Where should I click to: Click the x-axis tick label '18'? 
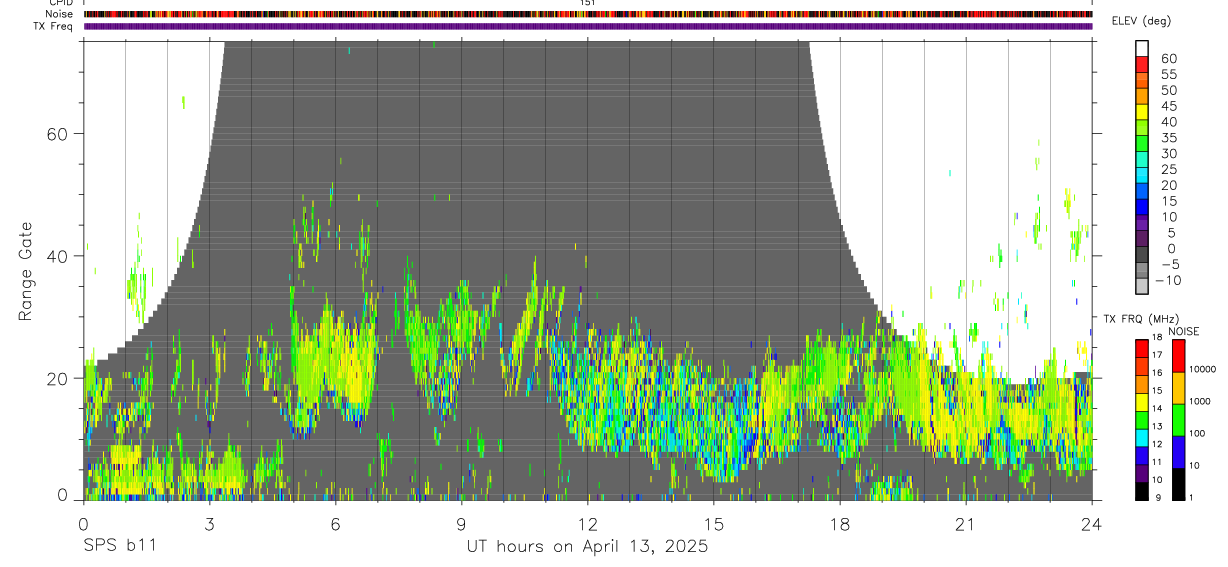(839, 524)
